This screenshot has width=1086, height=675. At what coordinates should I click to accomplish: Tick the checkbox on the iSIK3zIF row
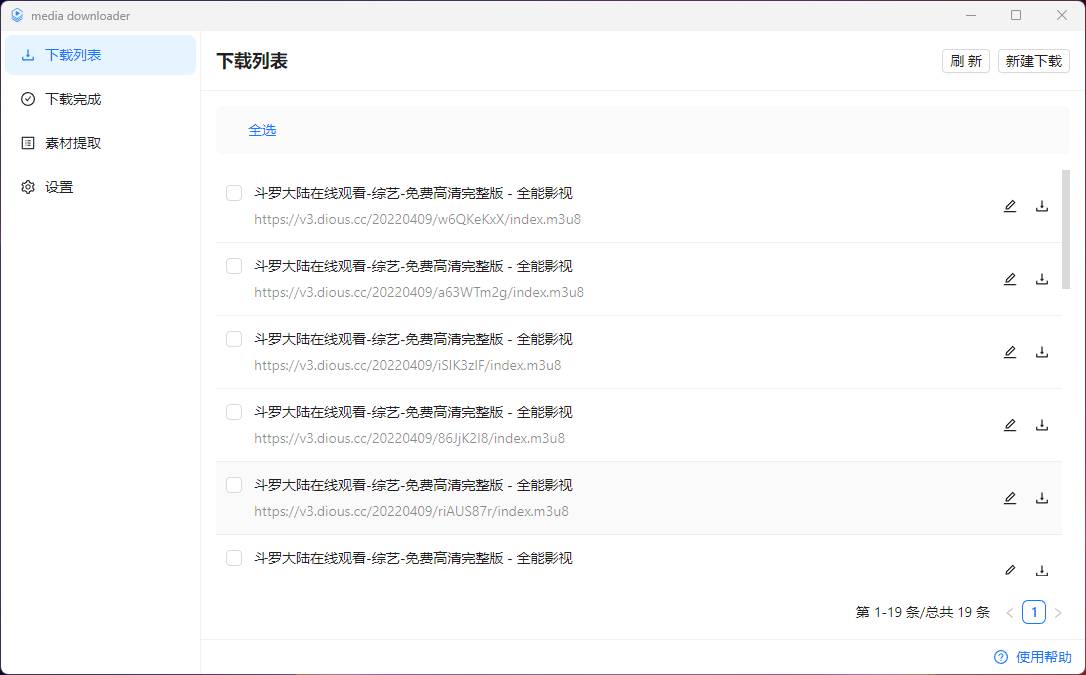pos(233,339)
